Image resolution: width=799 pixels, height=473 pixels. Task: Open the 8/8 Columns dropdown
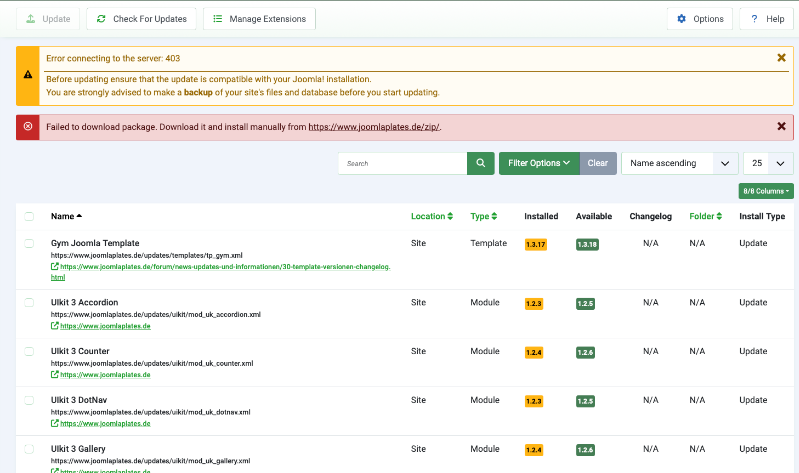766,191
